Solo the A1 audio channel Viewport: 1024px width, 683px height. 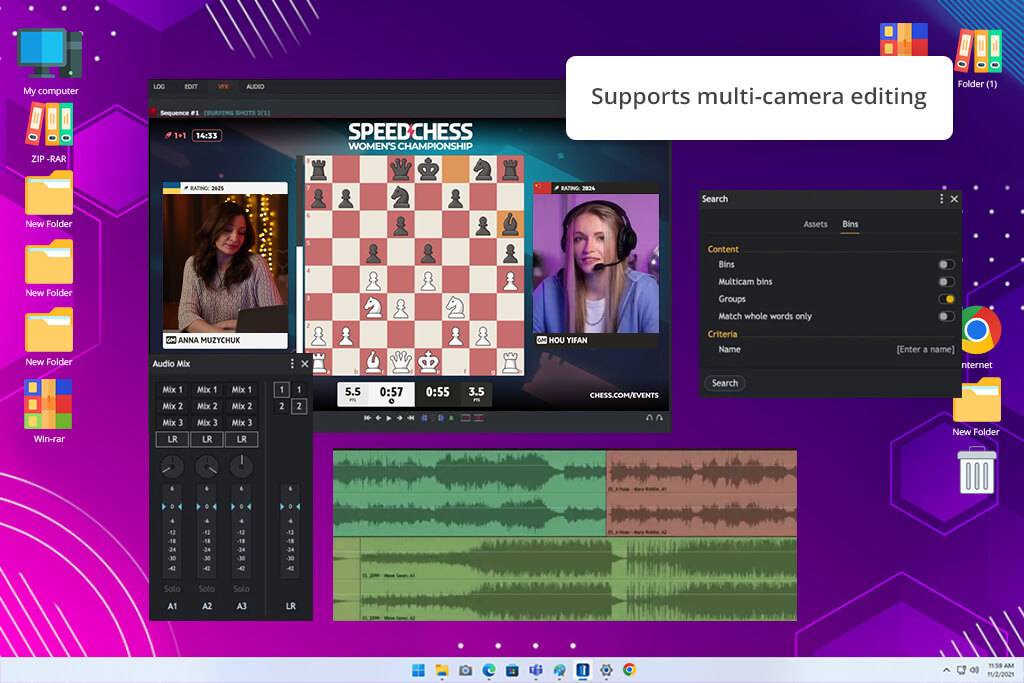click(x=172, y=589)
